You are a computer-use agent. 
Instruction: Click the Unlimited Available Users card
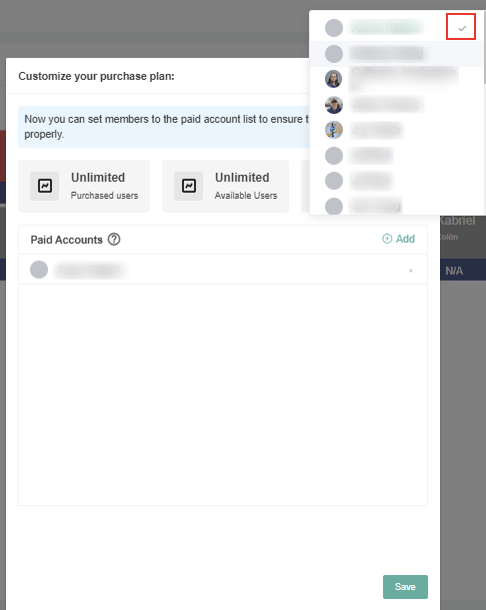coord(225,186)
